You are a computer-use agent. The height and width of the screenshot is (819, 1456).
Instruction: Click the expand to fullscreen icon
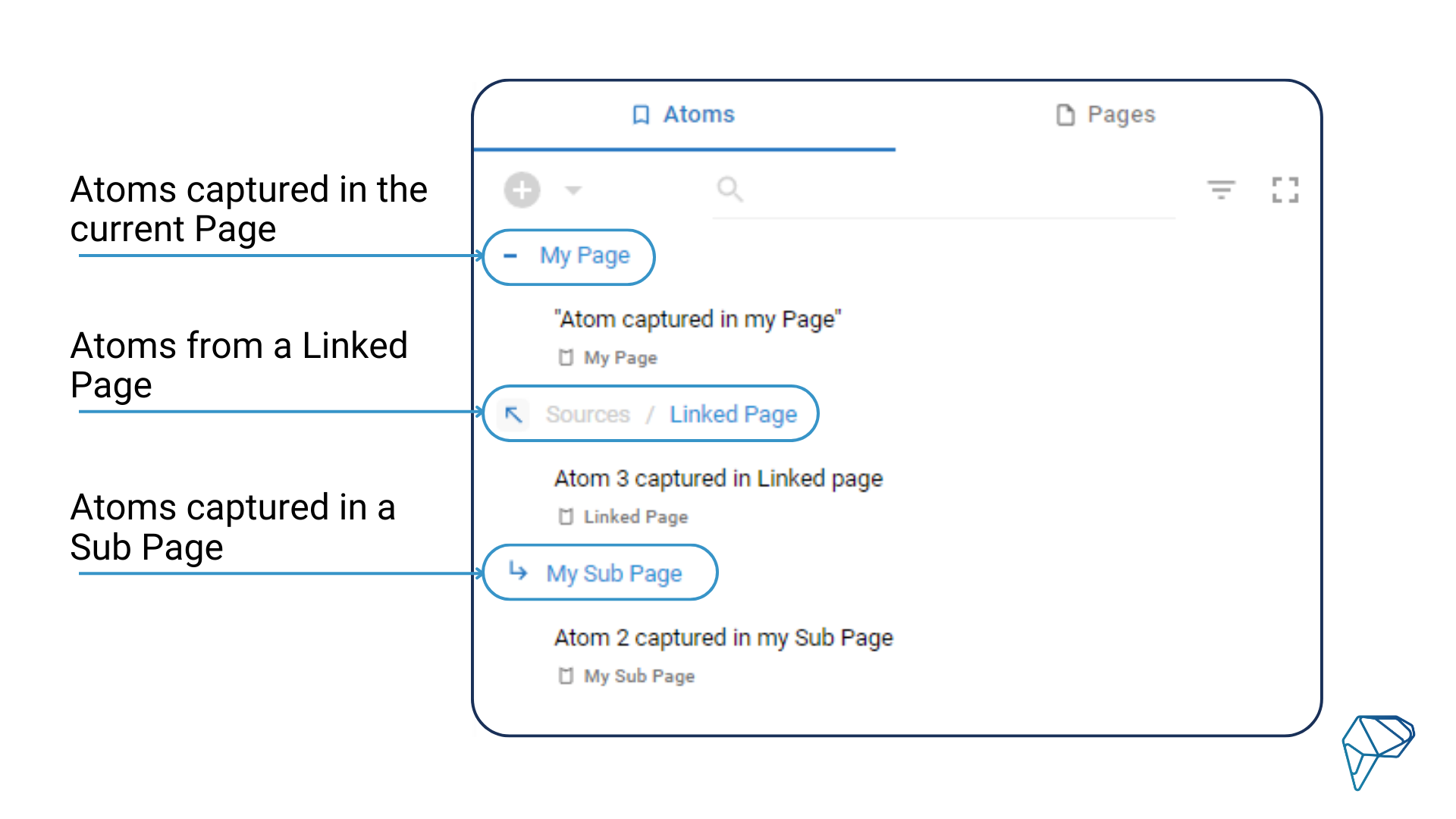(x=1286, y=190)
